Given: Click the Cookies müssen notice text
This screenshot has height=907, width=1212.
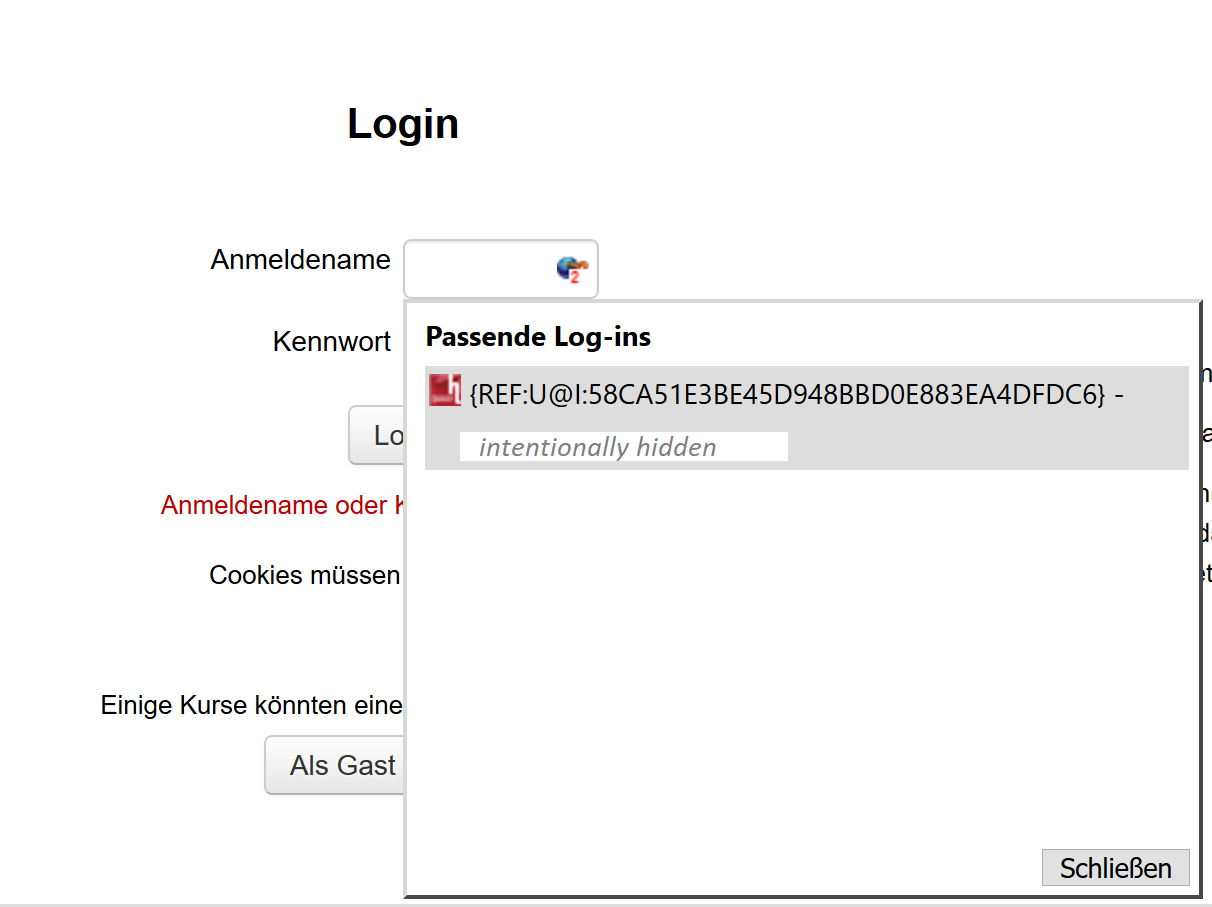Looking at the screenshot, I should pyautogui.click(x=304, y=574).
